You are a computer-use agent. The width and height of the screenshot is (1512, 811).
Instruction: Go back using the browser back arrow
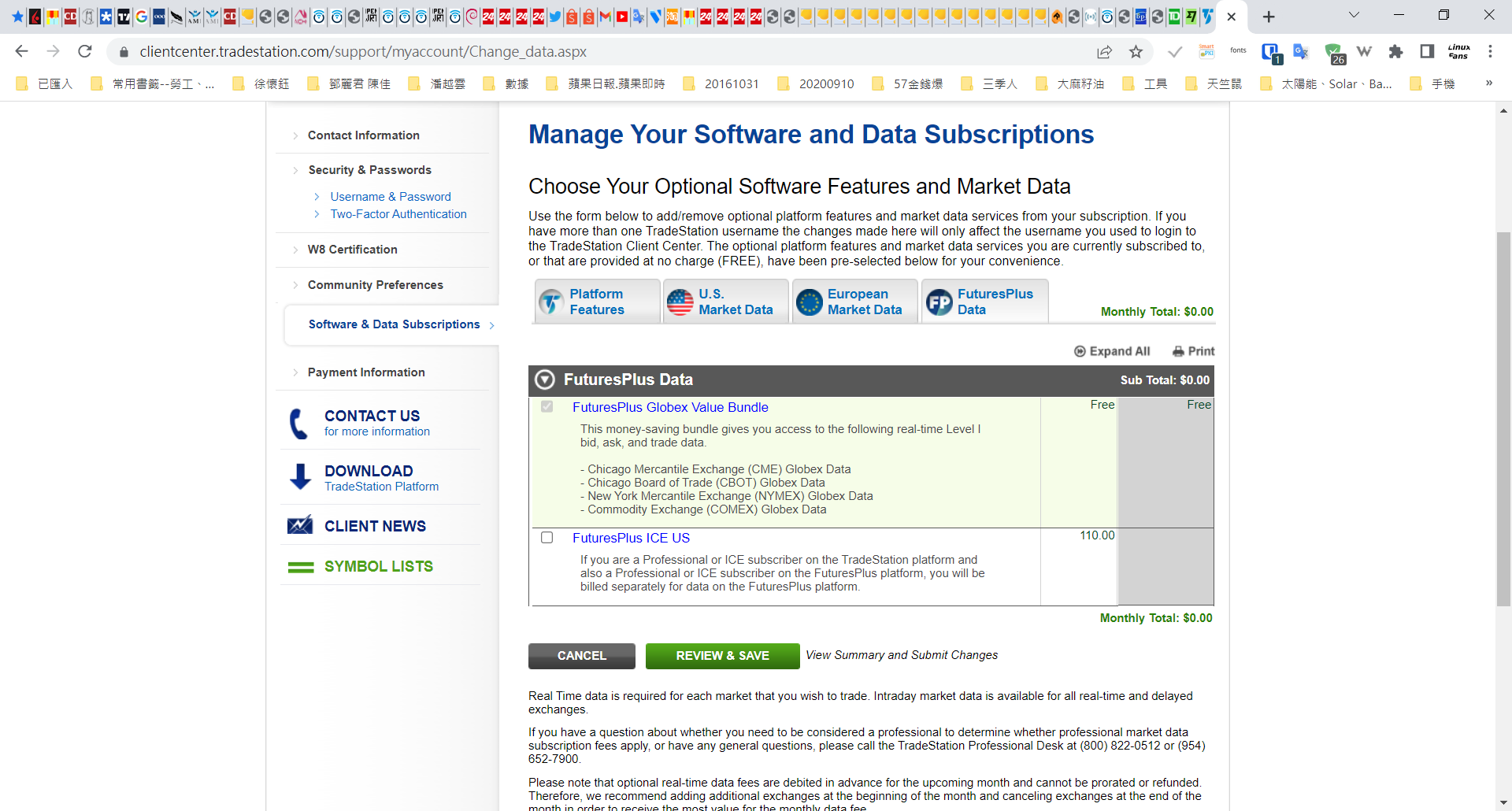tap(22, 51)
